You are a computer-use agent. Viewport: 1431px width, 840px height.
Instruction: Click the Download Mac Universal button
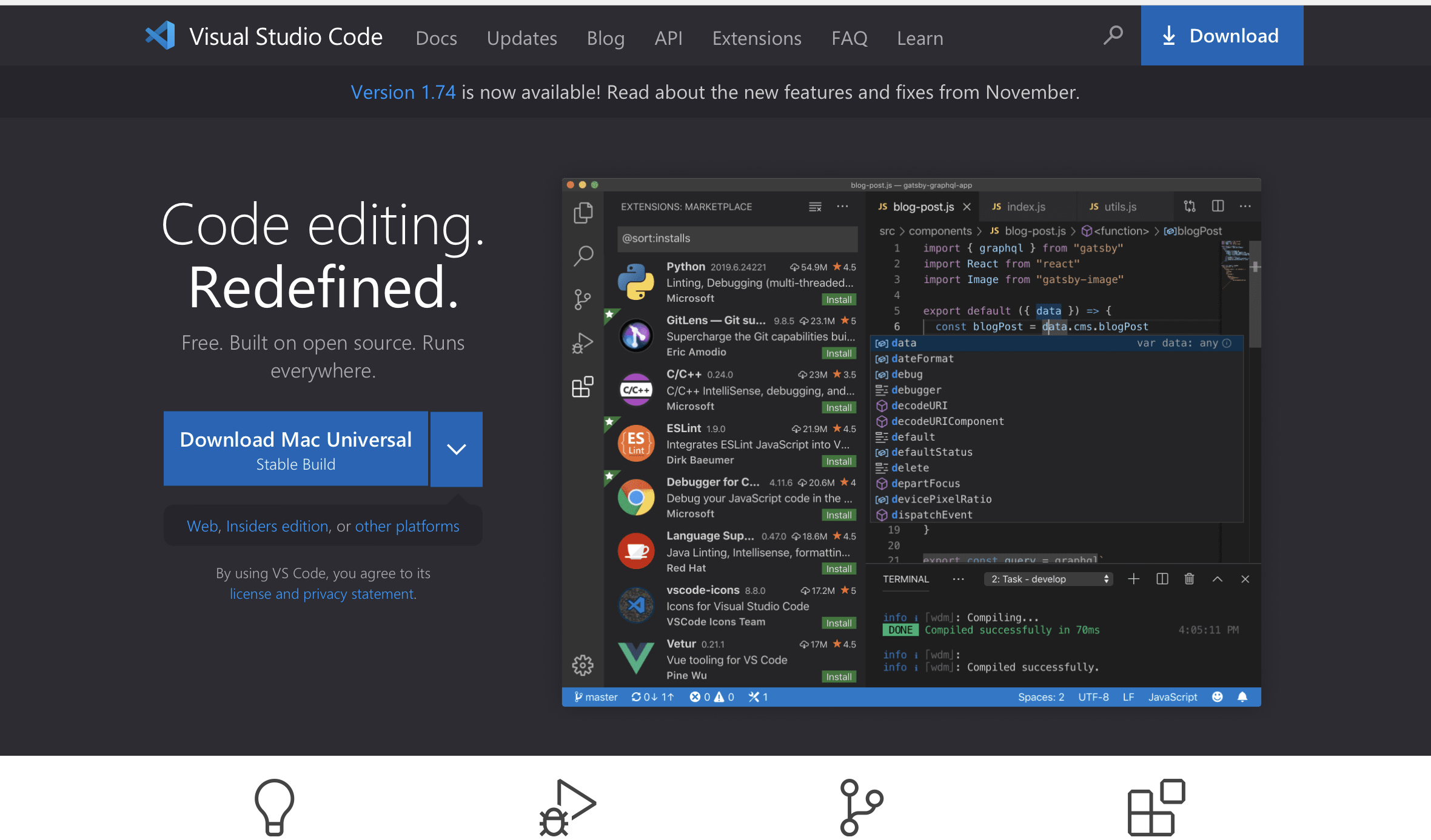[296, 449]
